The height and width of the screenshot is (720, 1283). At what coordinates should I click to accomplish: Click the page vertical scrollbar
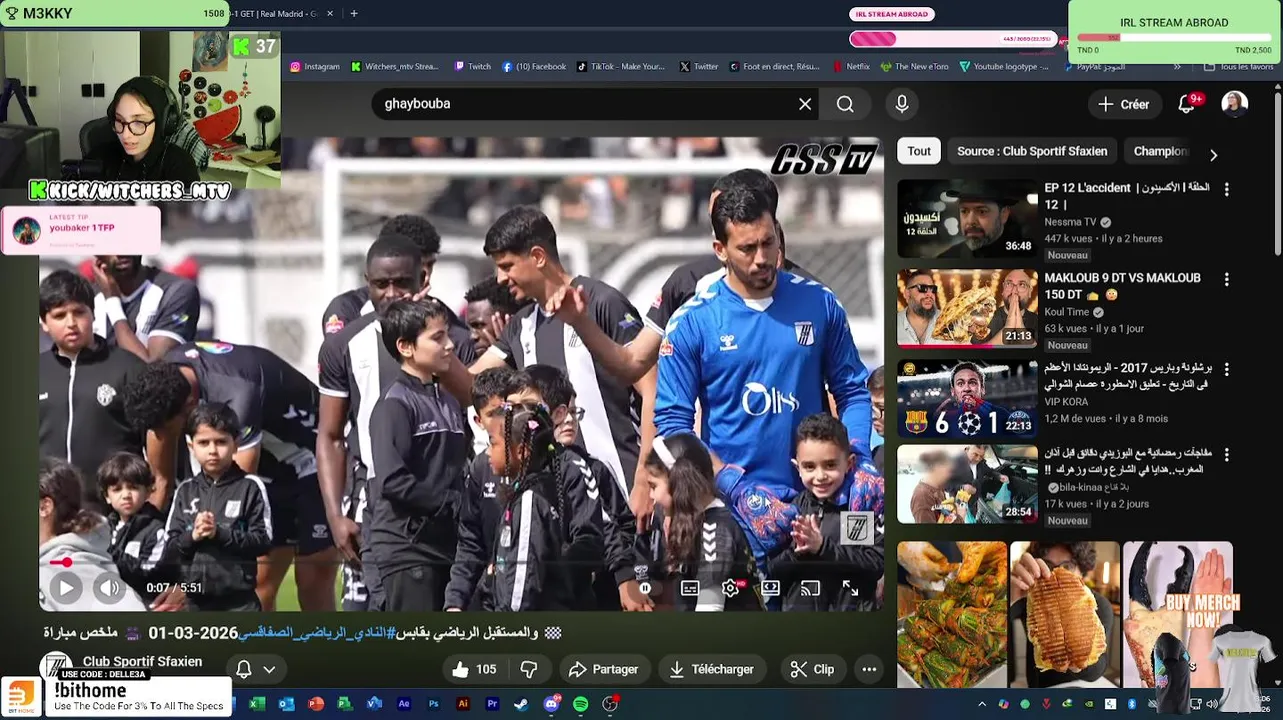[x=1277, y=175]
